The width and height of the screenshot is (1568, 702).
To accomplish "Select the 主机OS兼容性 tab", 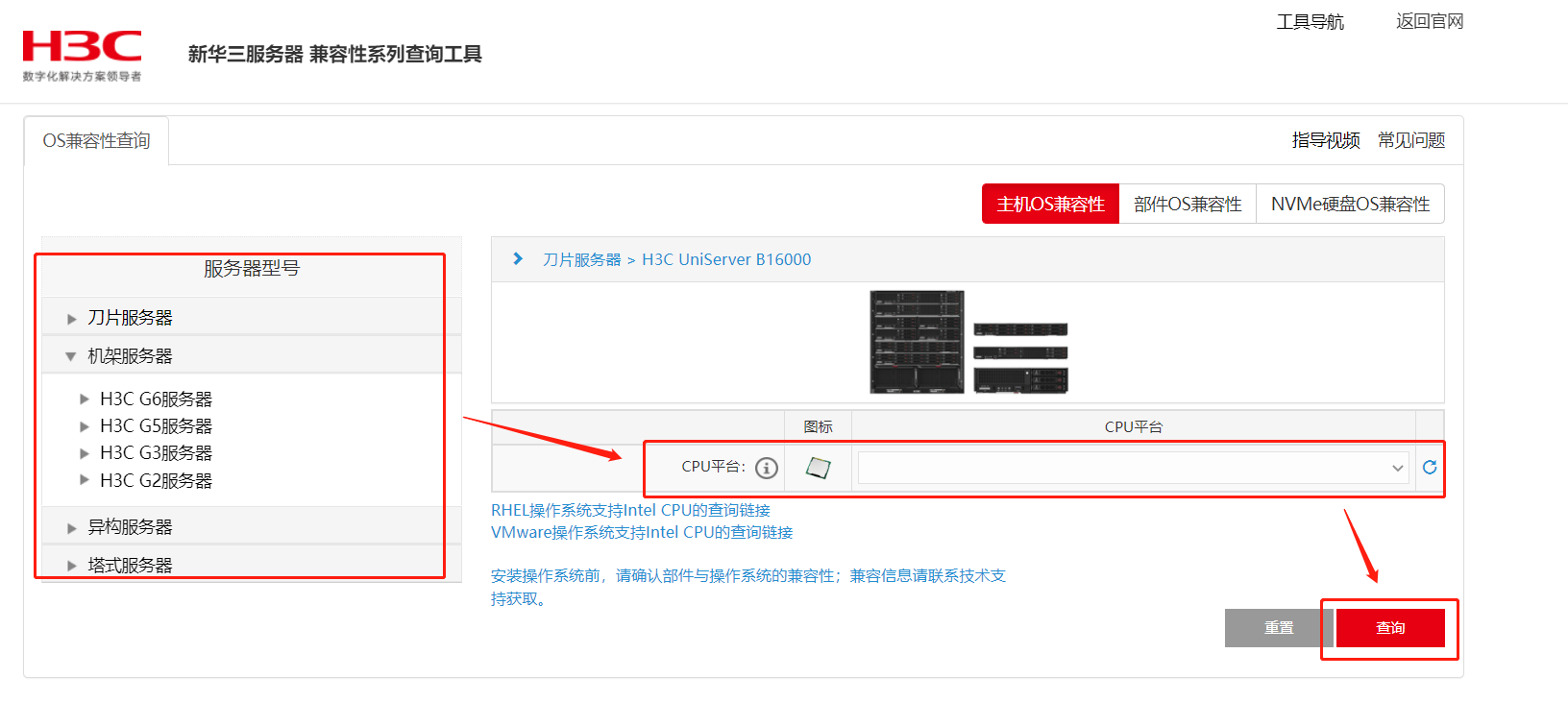I will pos(1051,204).
